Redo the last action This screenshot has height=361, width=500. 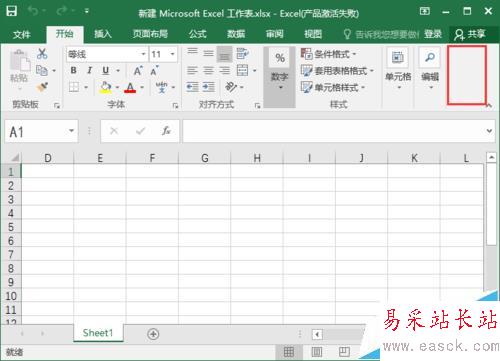tap(62, 11)
